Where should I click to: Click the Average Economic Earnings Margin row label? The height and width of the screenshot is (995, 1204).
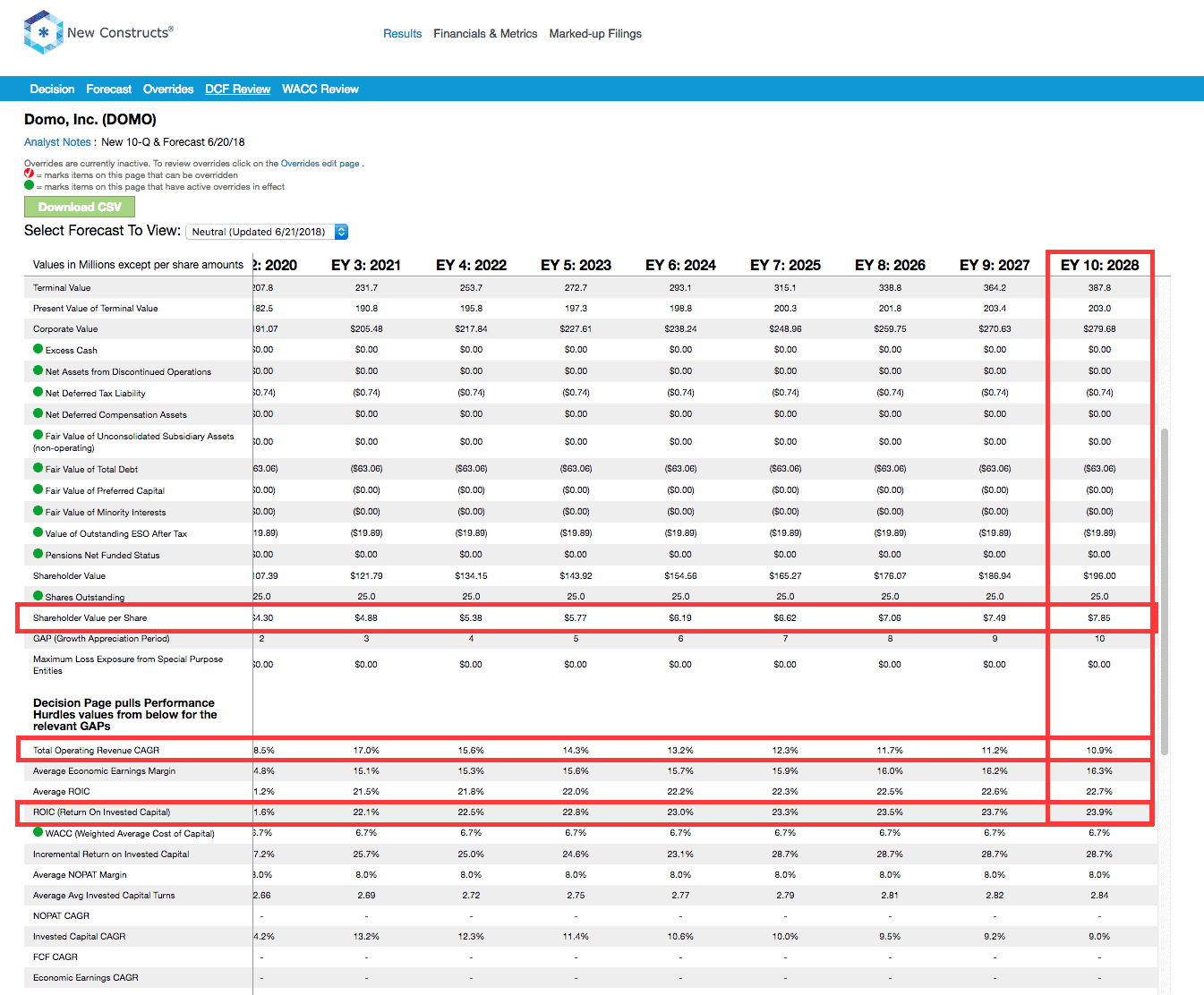104,771
